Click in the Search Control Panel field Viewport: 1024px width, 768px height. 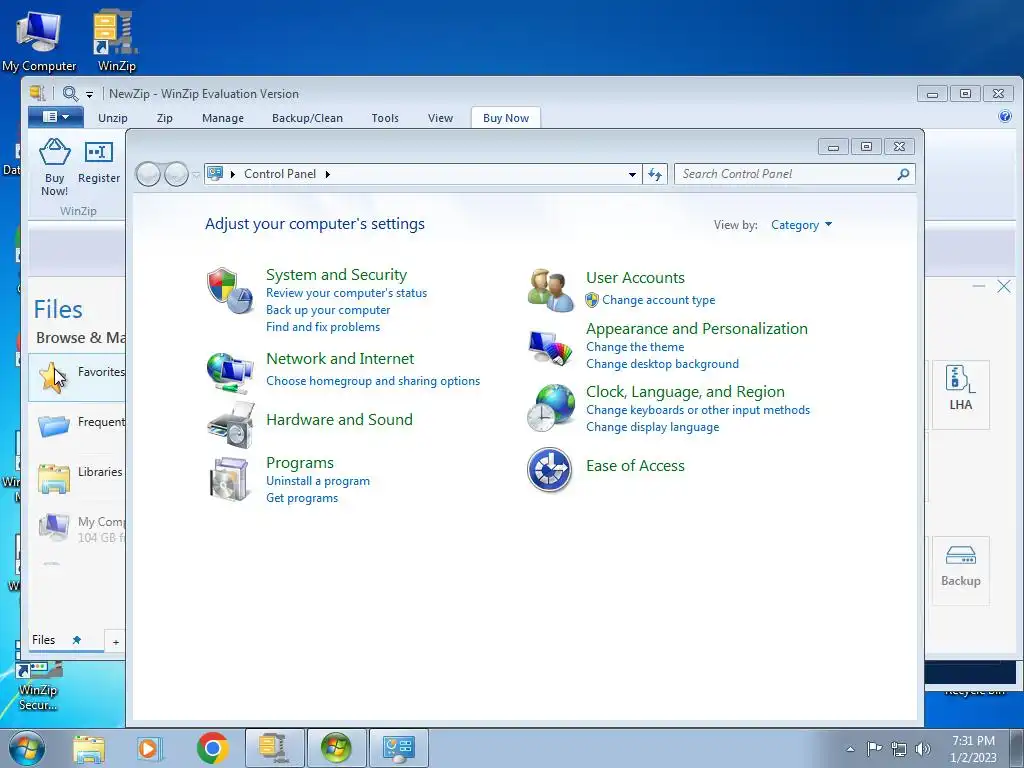[x=784, y=174]
